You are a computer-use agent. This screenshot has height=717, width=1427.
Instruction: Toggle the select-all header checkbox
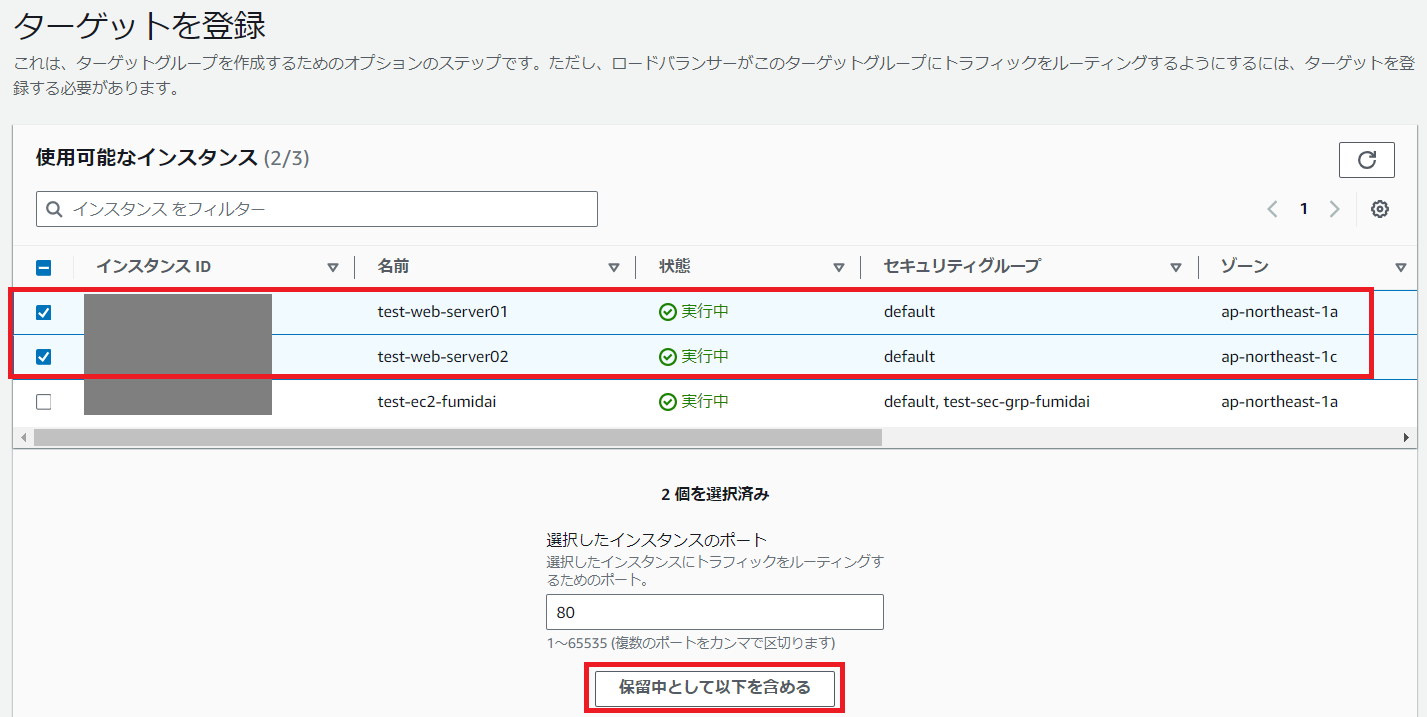(44, 268)
